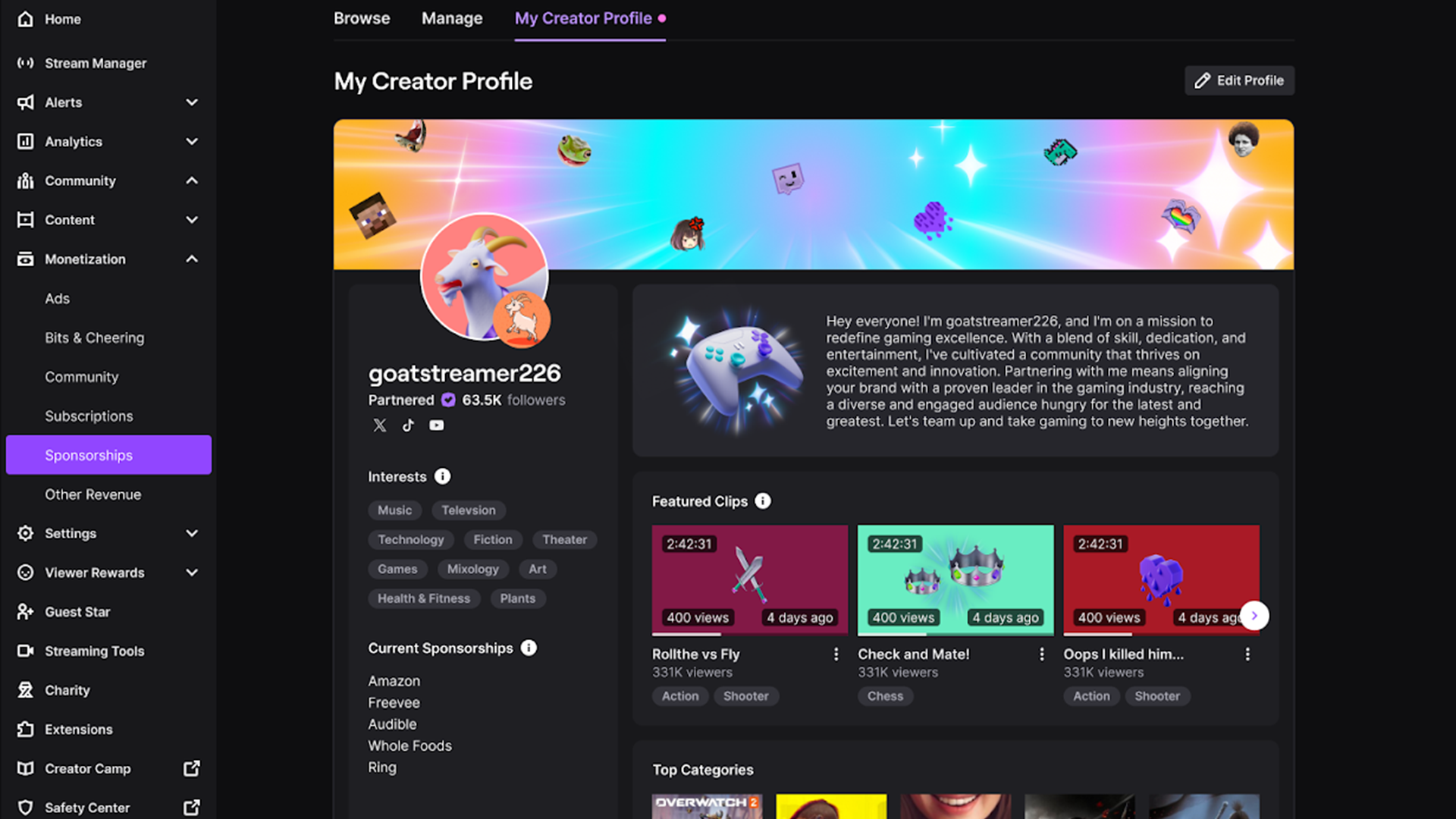
Task: Go to next featured clips with arrow
Action: (1254, 616)
